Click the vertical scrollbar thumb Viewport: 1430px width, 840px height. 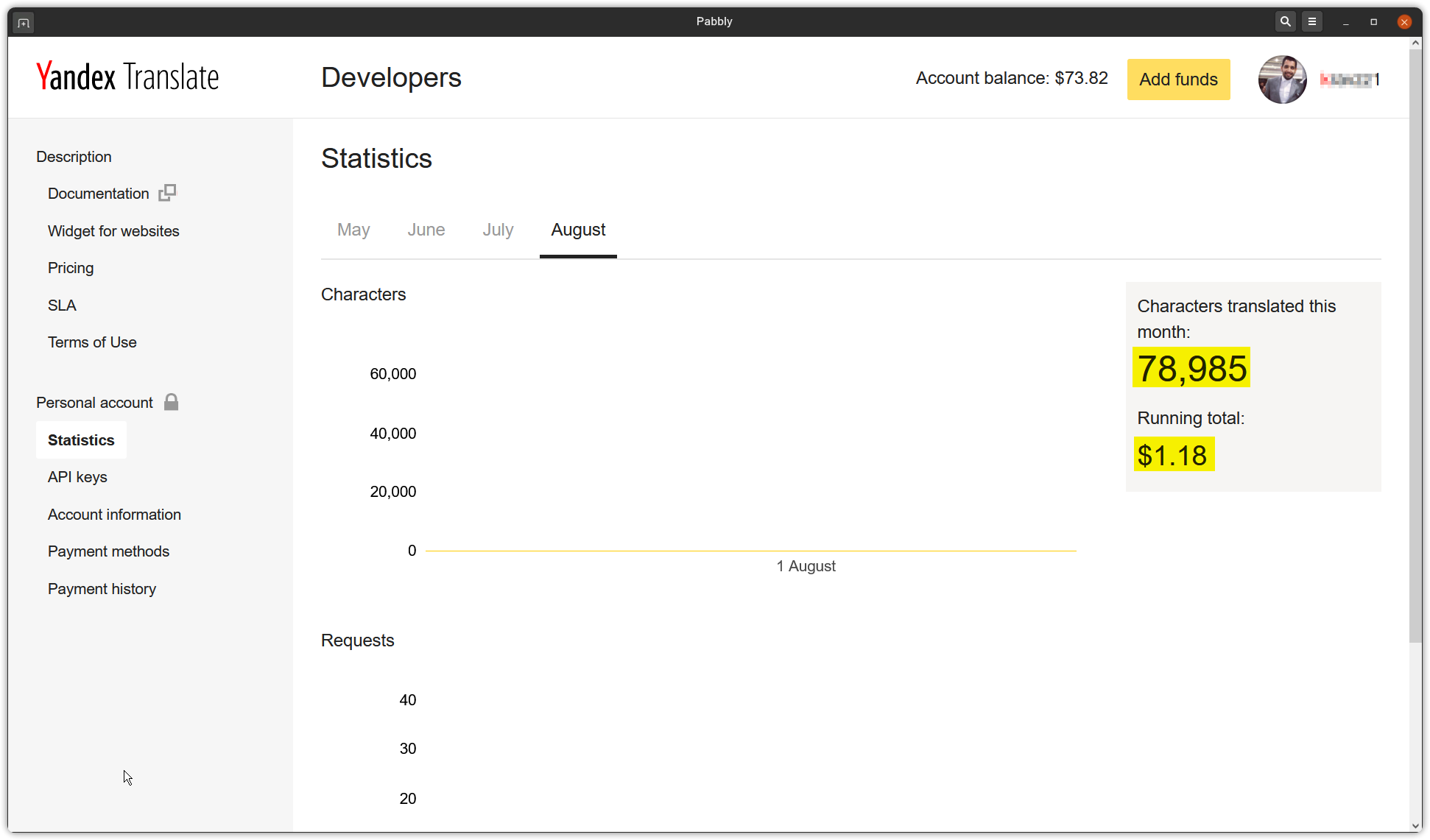[1415, 346]
